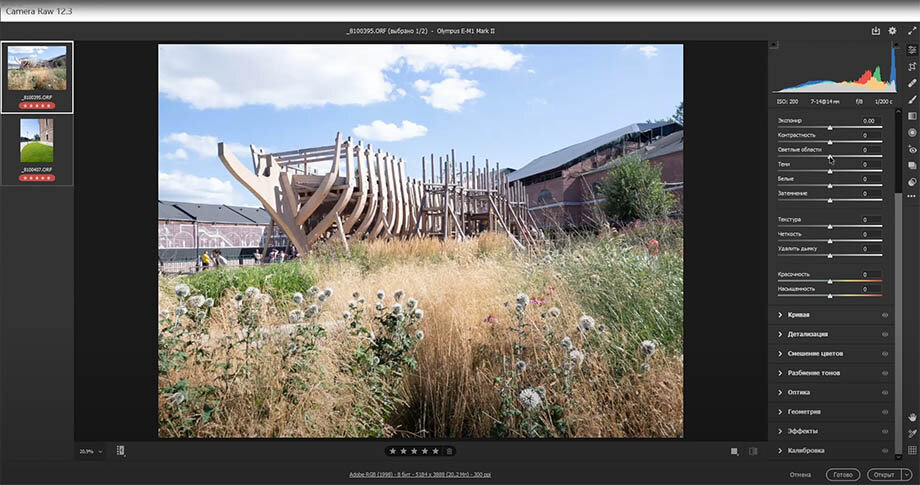
Task: Toggle shadow clipping warning in histogram
Action: tap(774, 45)
